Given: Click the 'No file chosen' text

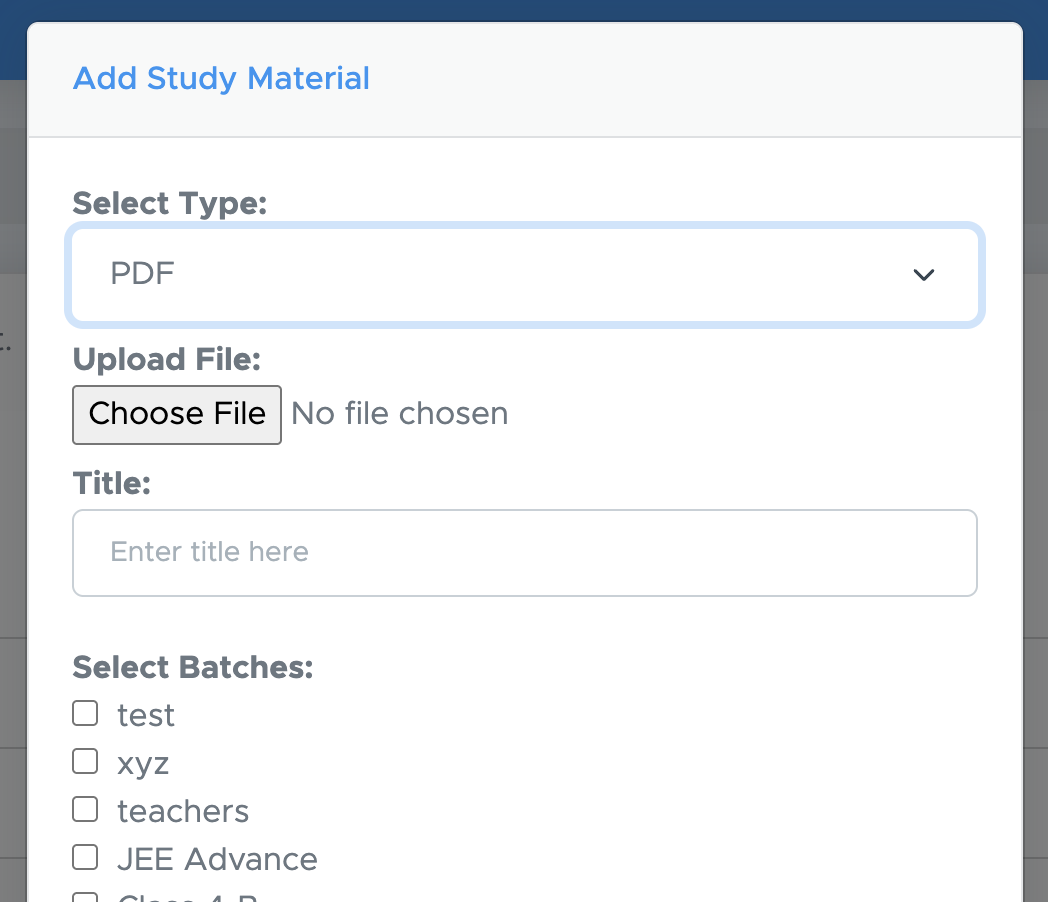Looking at the screenshot, I should [x=399, y=414].
